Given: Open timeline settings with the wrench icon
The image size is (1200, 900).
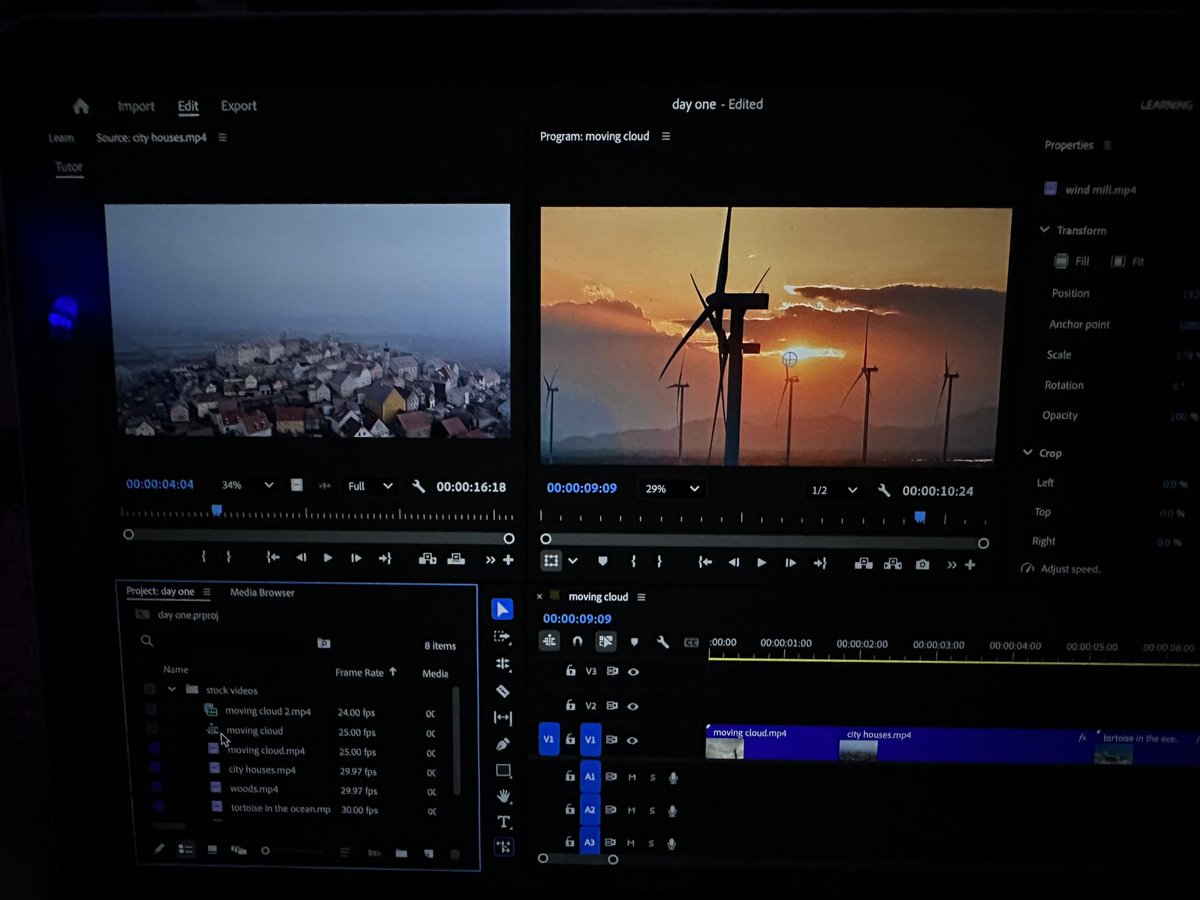Looking at the screenshot, I should pyautogui.click(x=662, y=641).
